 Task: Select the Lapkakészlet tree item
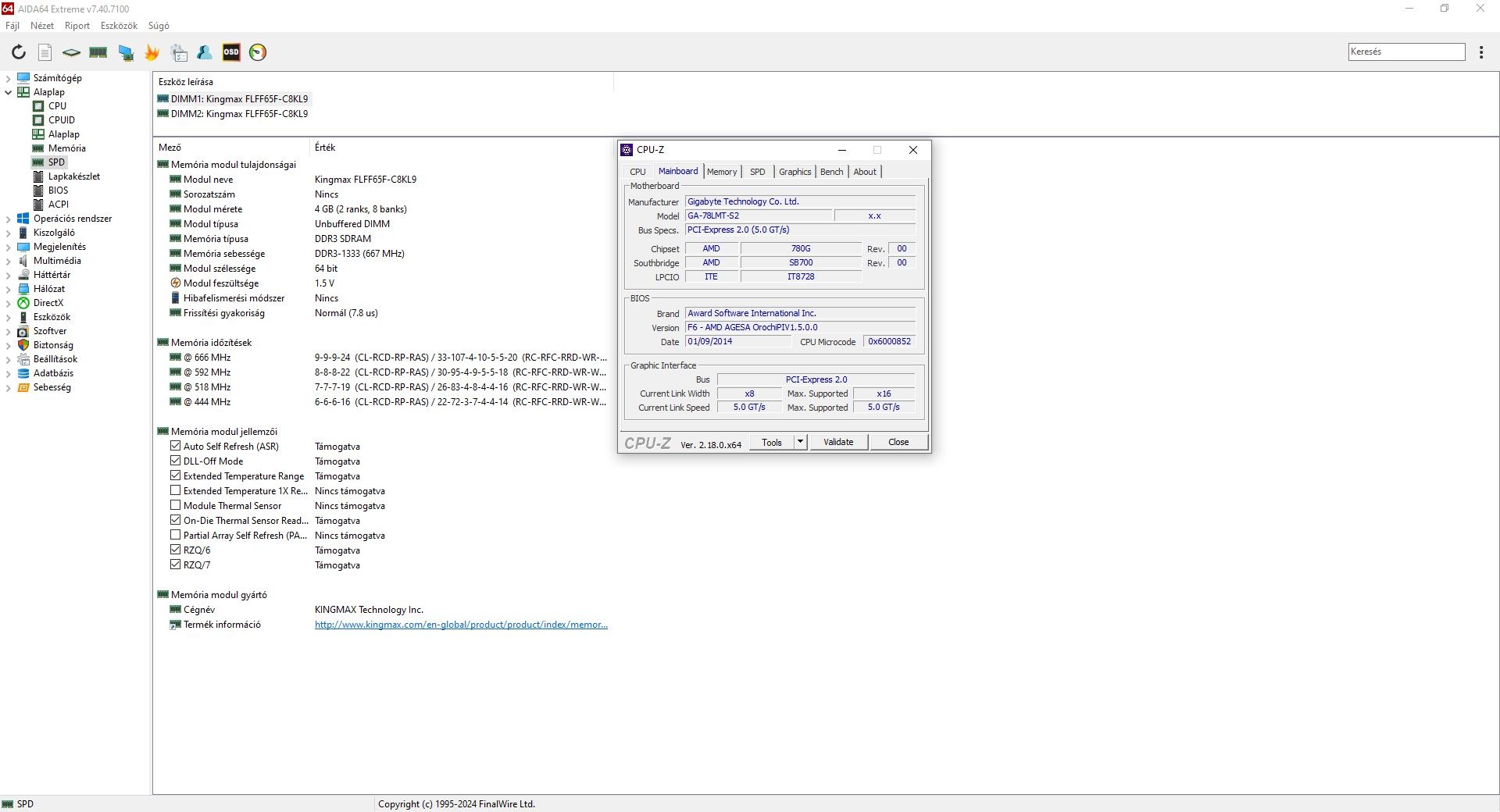(x=74, y=176)
